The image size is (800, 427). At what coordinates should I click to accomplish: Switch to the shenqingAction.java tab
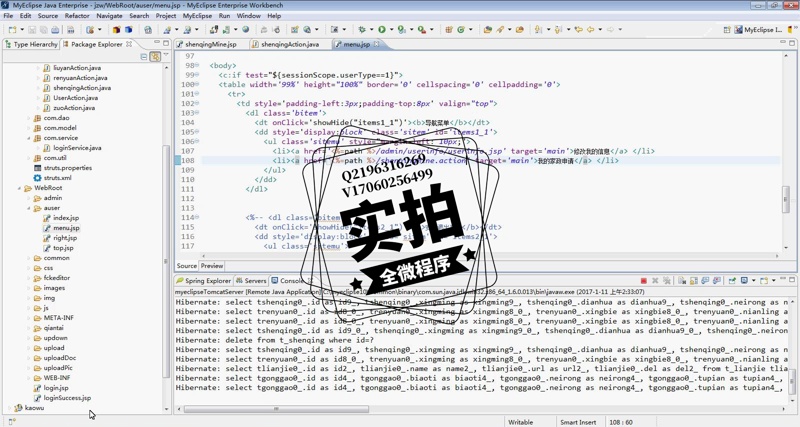pyautogui.click(x=289, y=45)
